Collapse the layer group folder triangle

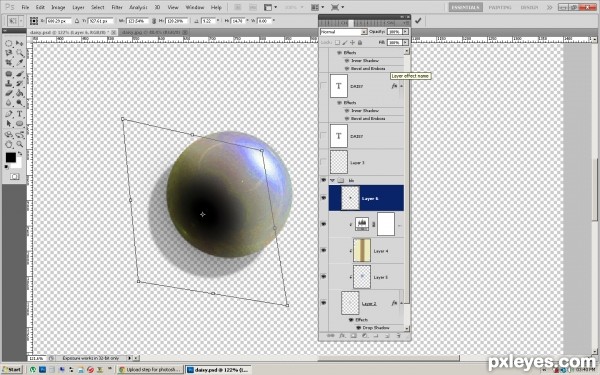(x=333, y=180)
